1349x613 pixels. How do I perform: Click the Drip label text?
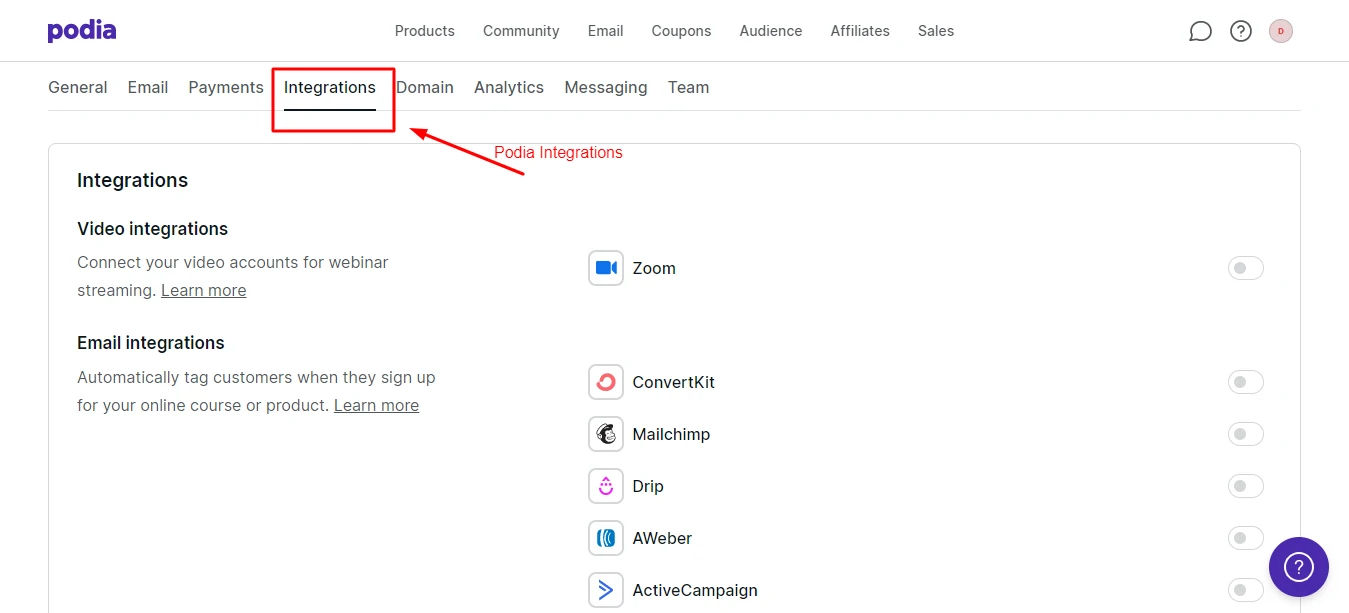(x=648, y=486)
